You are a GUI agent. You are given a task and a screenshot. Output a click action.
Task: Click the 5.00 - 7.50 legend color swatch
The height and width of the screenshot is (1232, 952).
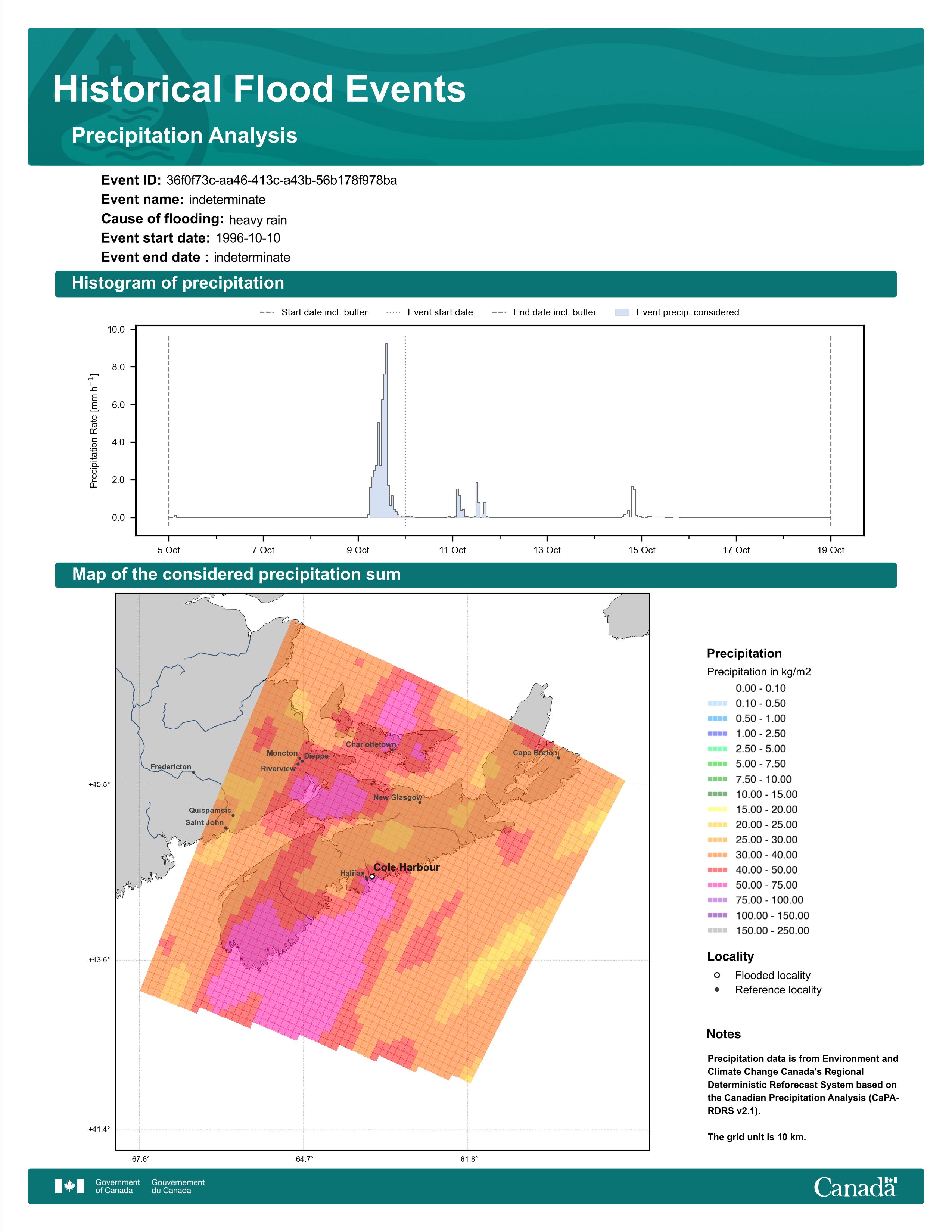718,764
